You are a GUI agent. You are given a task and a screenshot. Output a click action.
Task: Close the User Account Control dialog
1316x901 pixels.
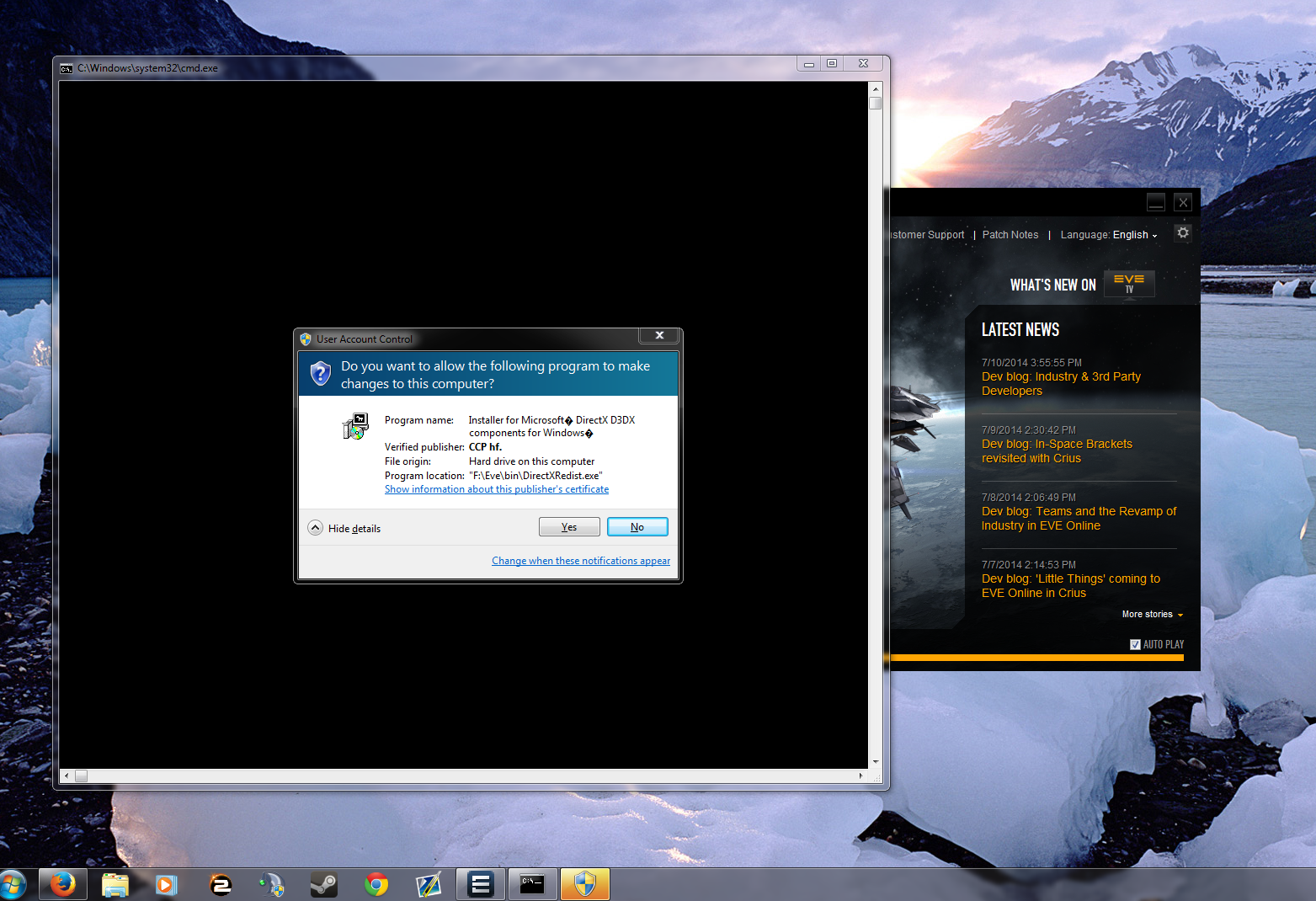659,335
